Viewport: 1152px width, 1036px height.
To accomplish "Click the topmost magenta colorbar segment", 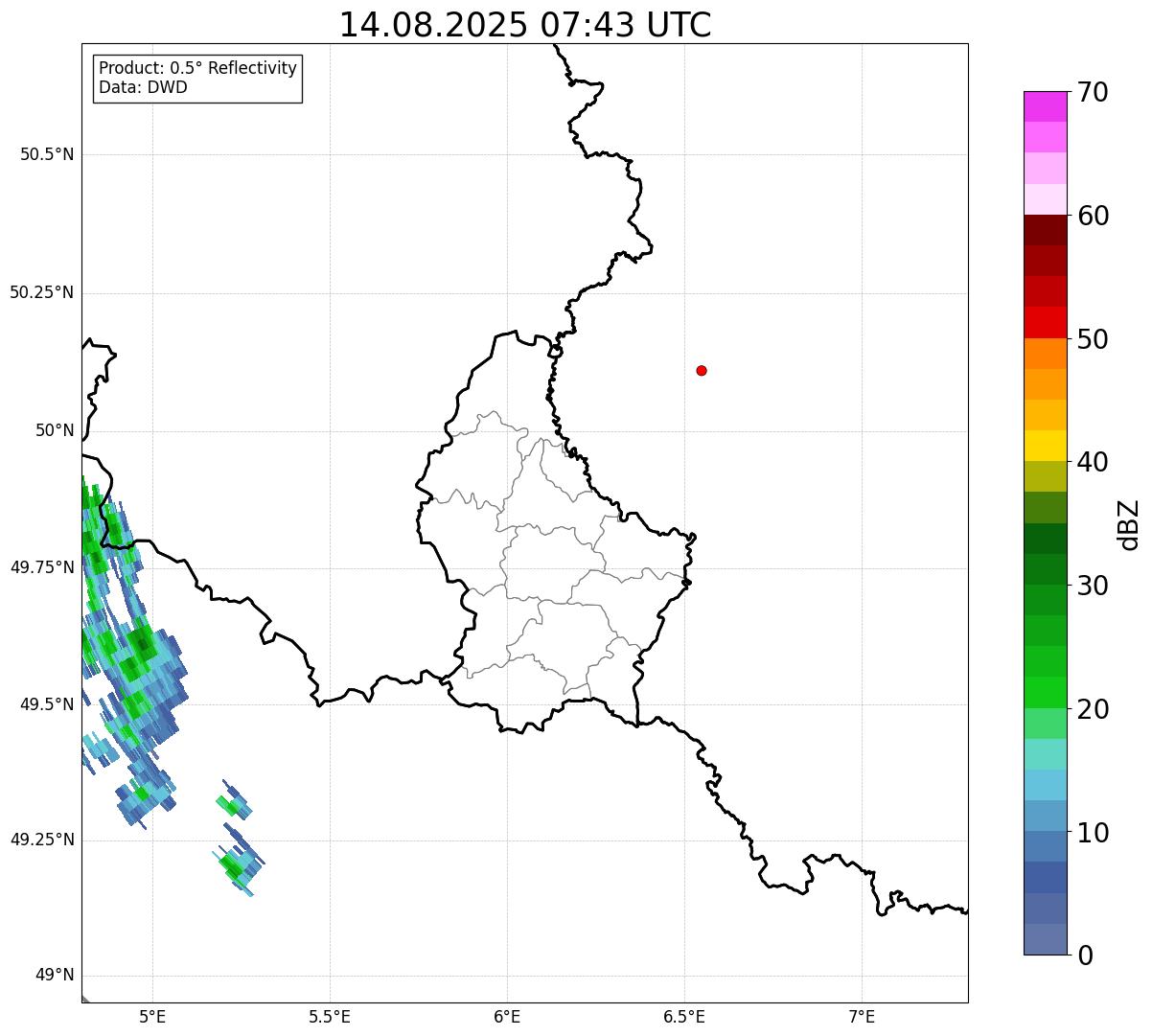I will coord(1045,106).
